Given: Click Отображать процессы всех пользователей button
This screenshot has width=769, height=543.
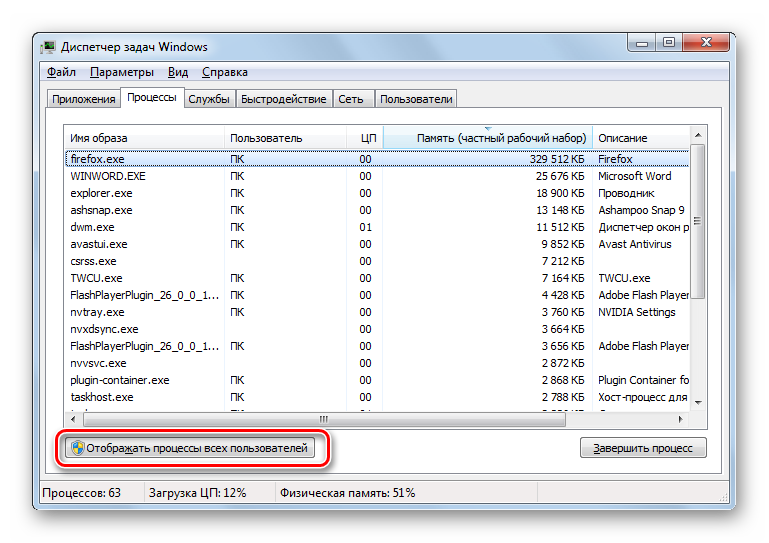Looking at the screenshot, I should coord(190,448).
